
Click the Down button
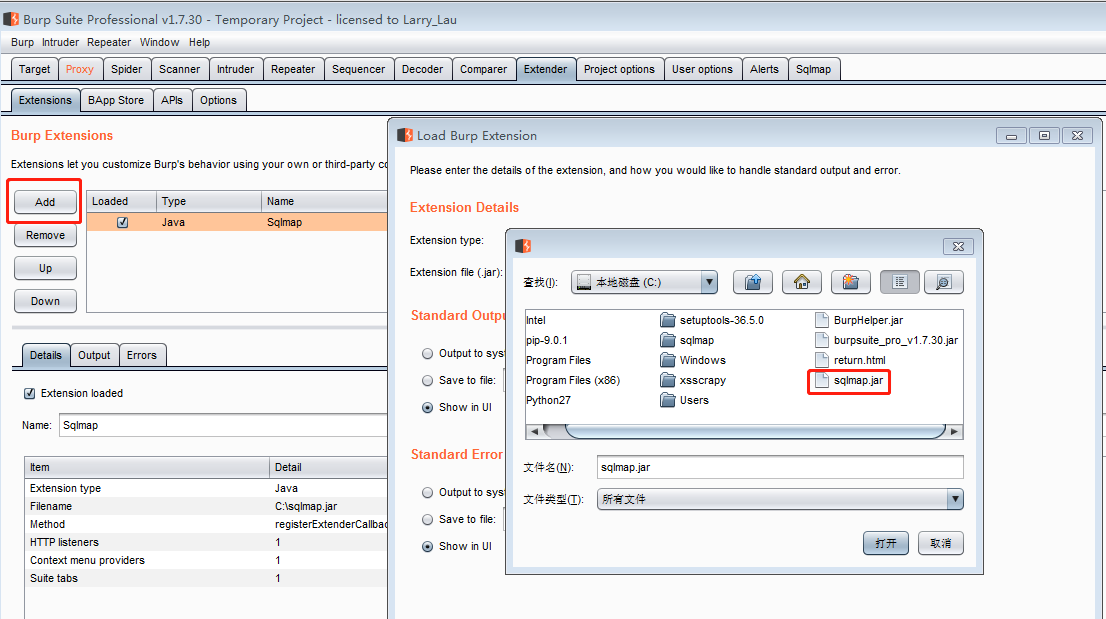pos(45,301)
